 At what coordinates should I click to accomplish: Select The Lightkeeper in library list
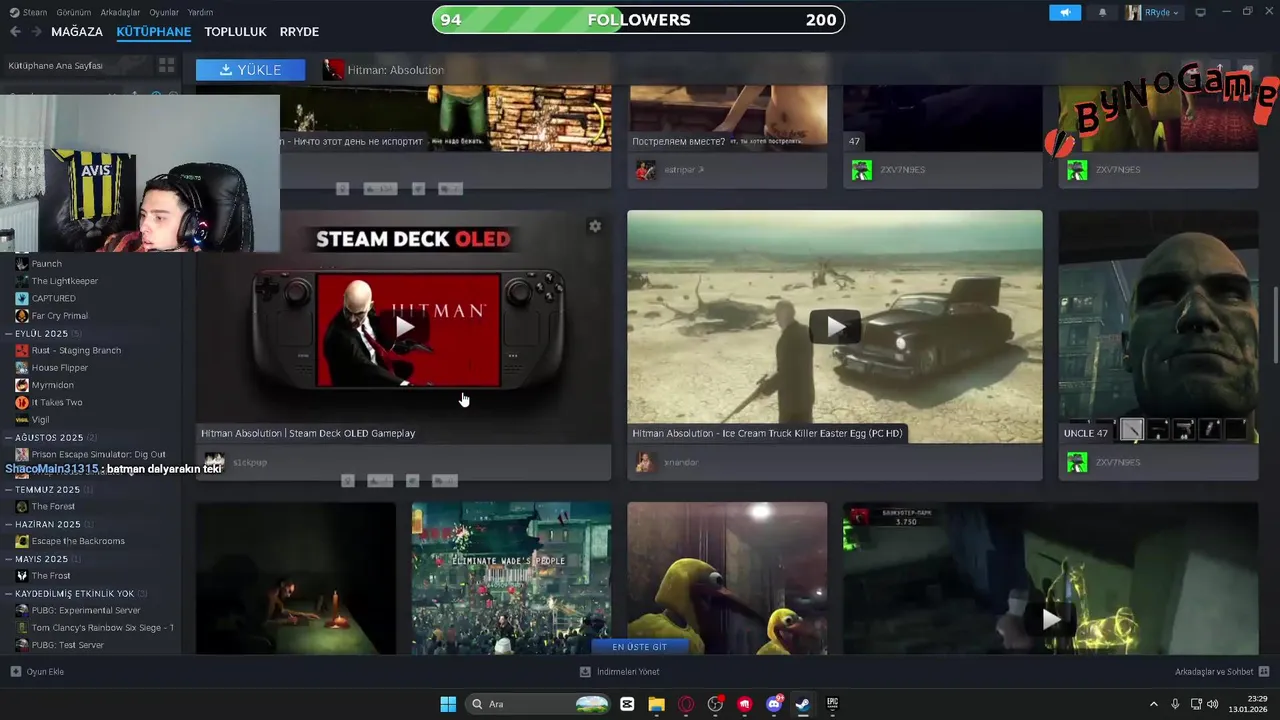tap(65, 281)
